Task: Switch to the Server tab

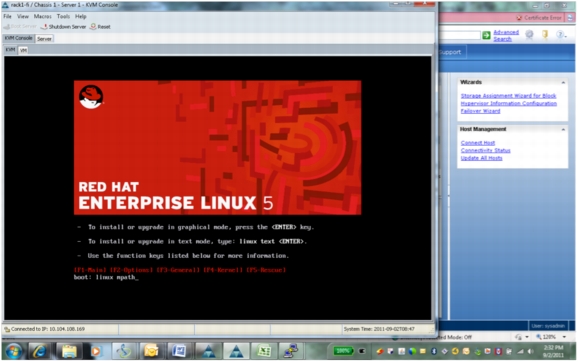Action: tap(44, 38)
